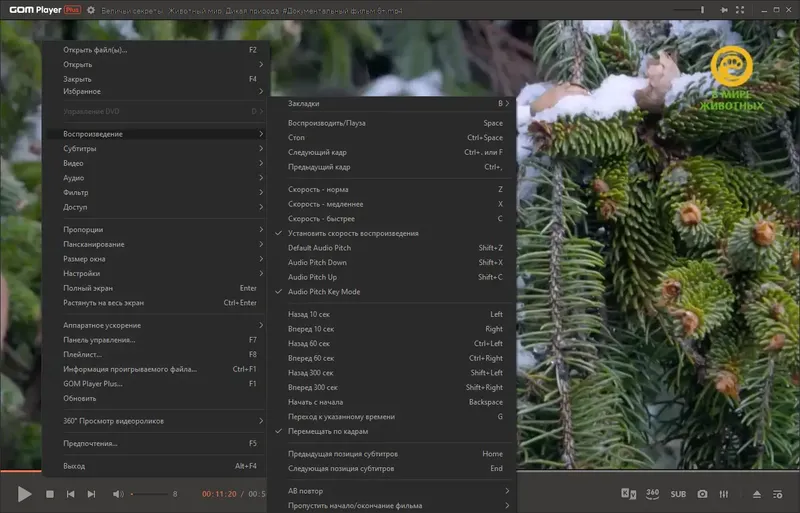The width and height of the screenshot is (800, 513).
Task: Skip to next track icon
Action: tap(91, 494)
